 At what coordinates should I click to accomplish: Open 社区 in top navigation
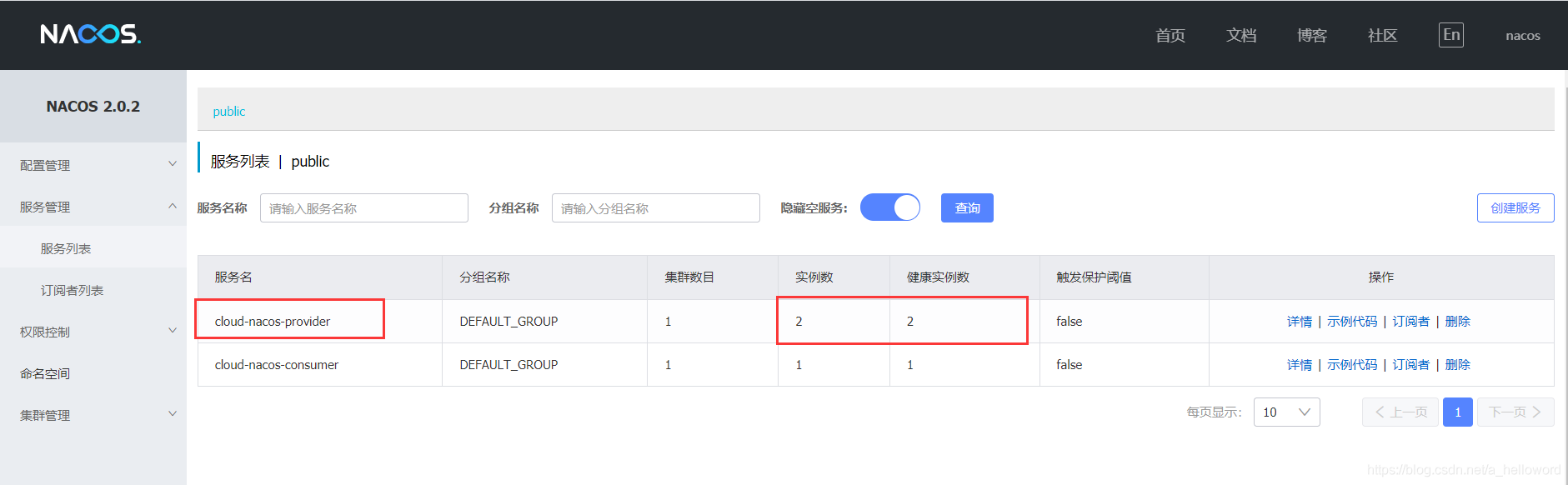point(1383,36)
